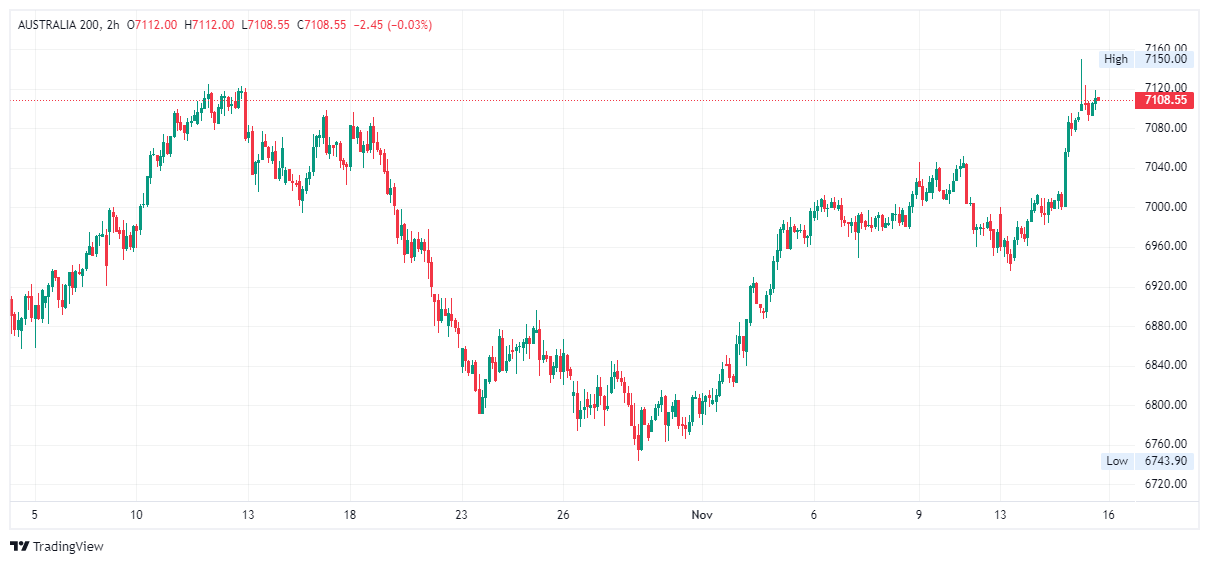Select the High label tag on price axis

pos(1115,59)
